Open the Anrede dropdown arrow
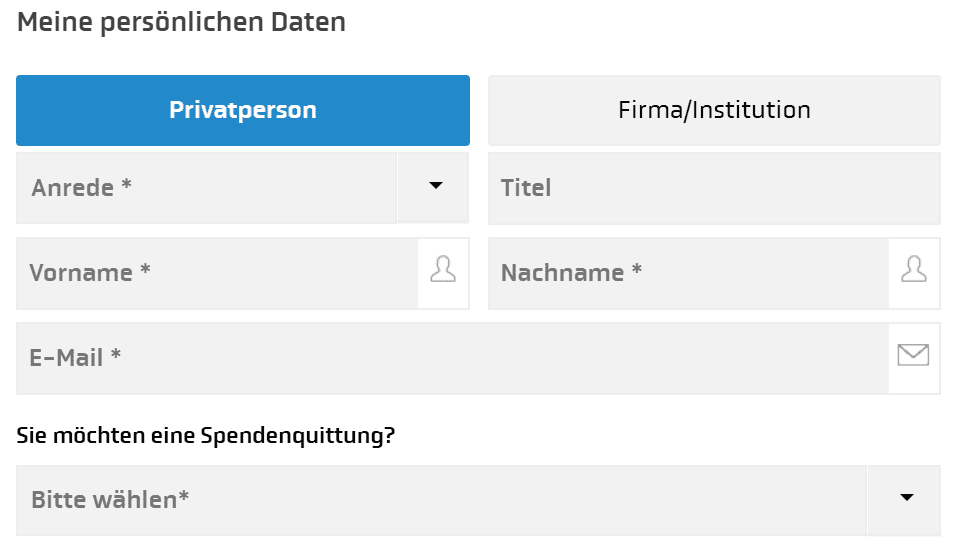The width and height of the screenshot is (963, 552). coord(434,187)
